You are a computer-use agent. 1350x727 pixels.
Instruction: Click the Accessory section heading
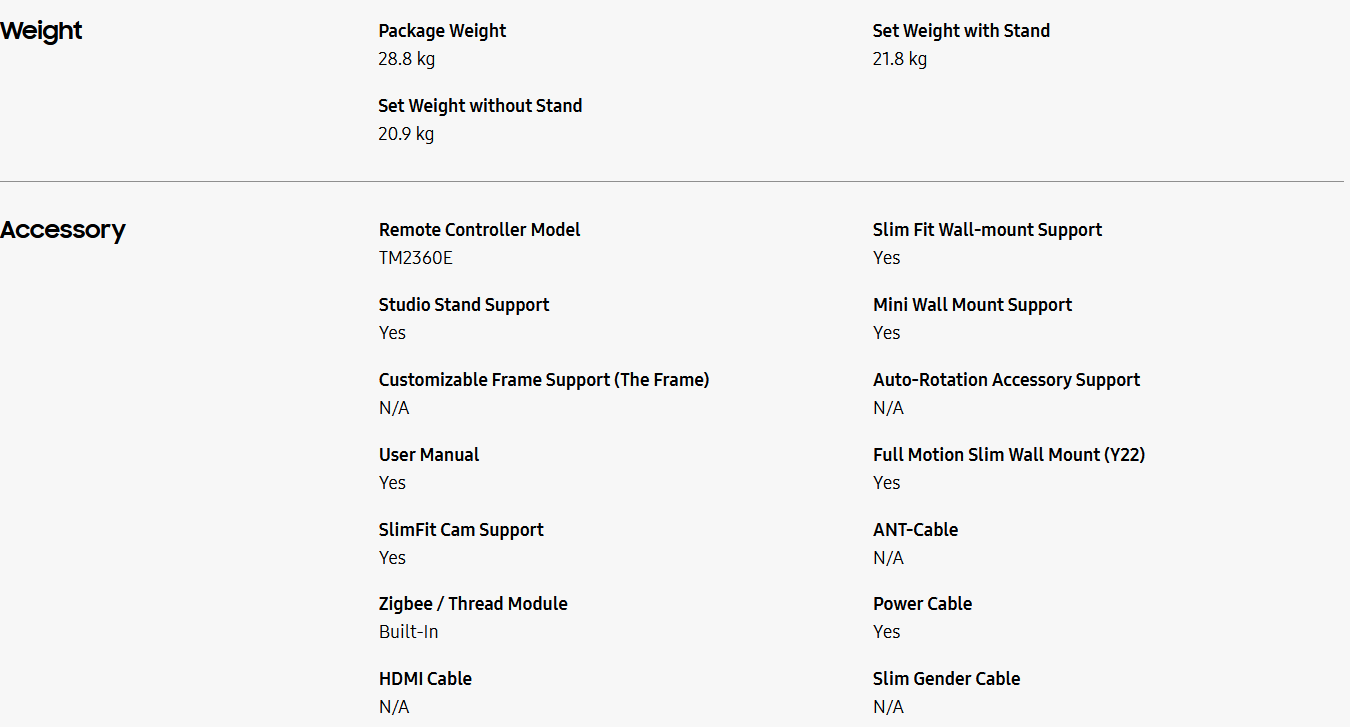[x=63, y=230]
